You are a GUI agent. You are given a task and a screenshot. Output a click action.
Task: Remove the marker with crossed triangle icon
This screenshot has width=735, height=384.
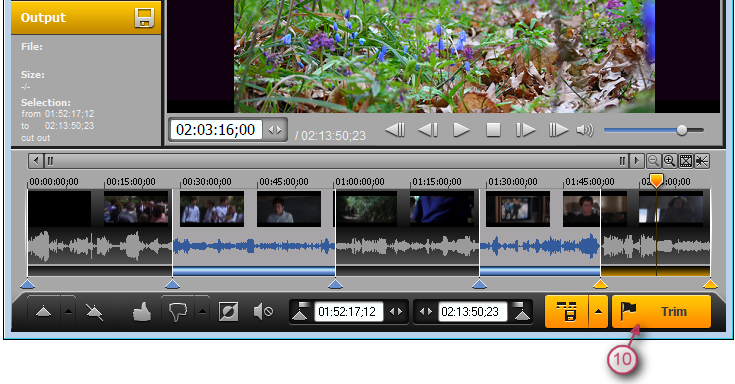(95, 311)
